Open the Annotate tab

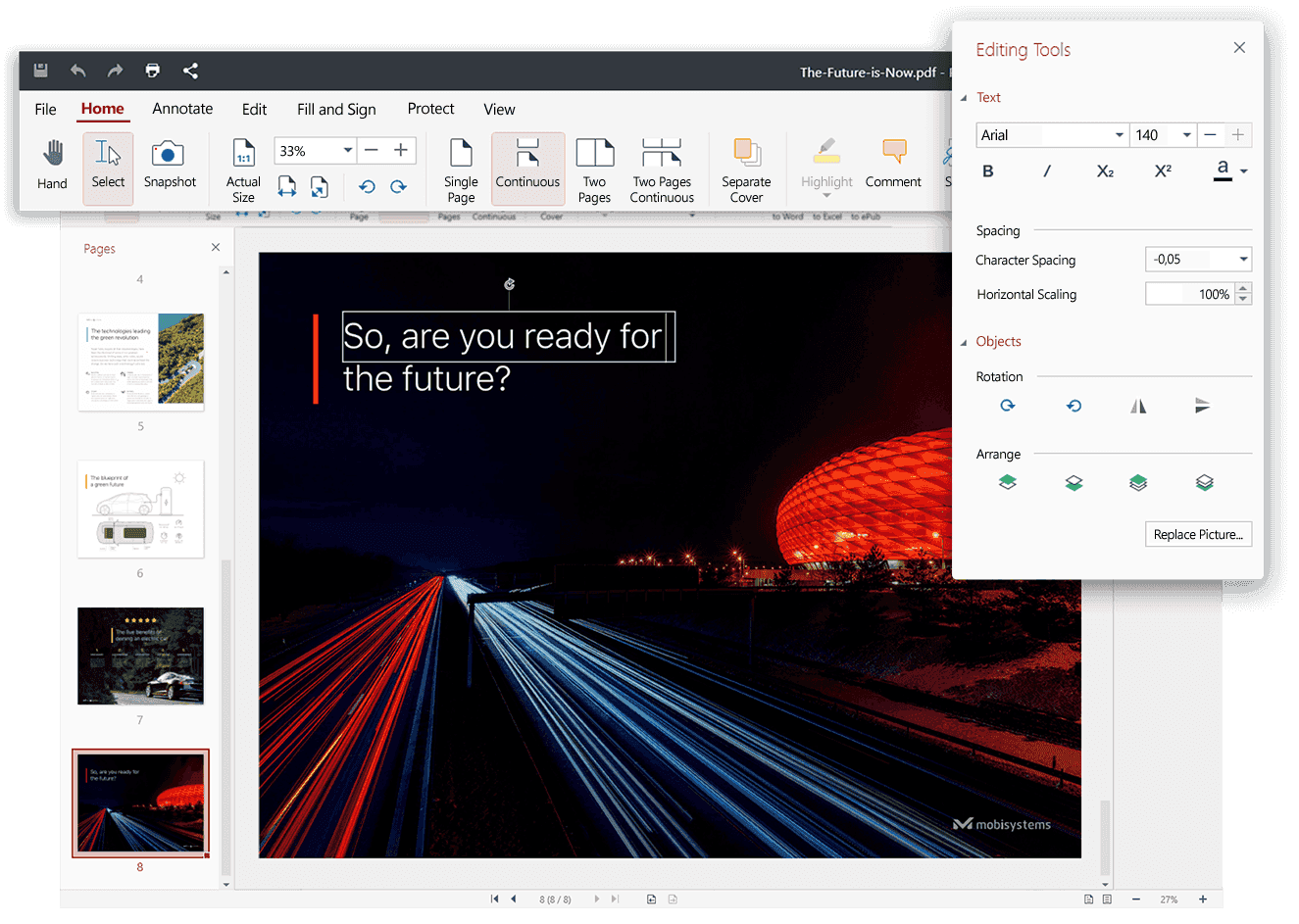[x=182, y=109]
